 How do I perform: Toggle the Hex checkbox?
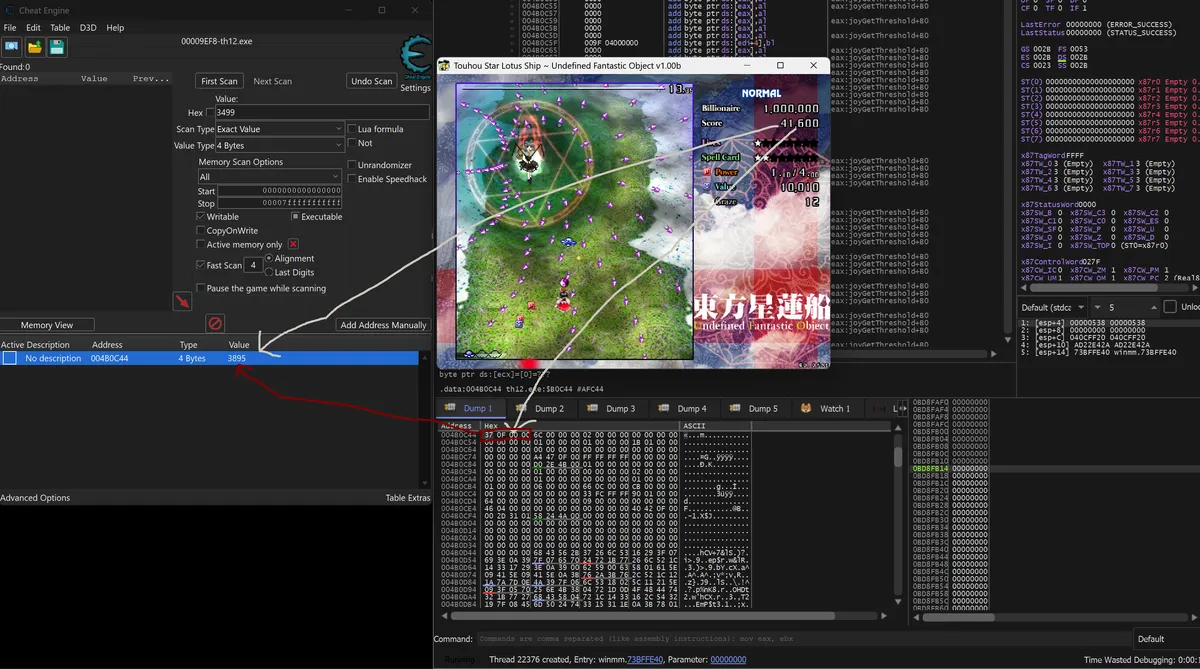click(210, 113)
